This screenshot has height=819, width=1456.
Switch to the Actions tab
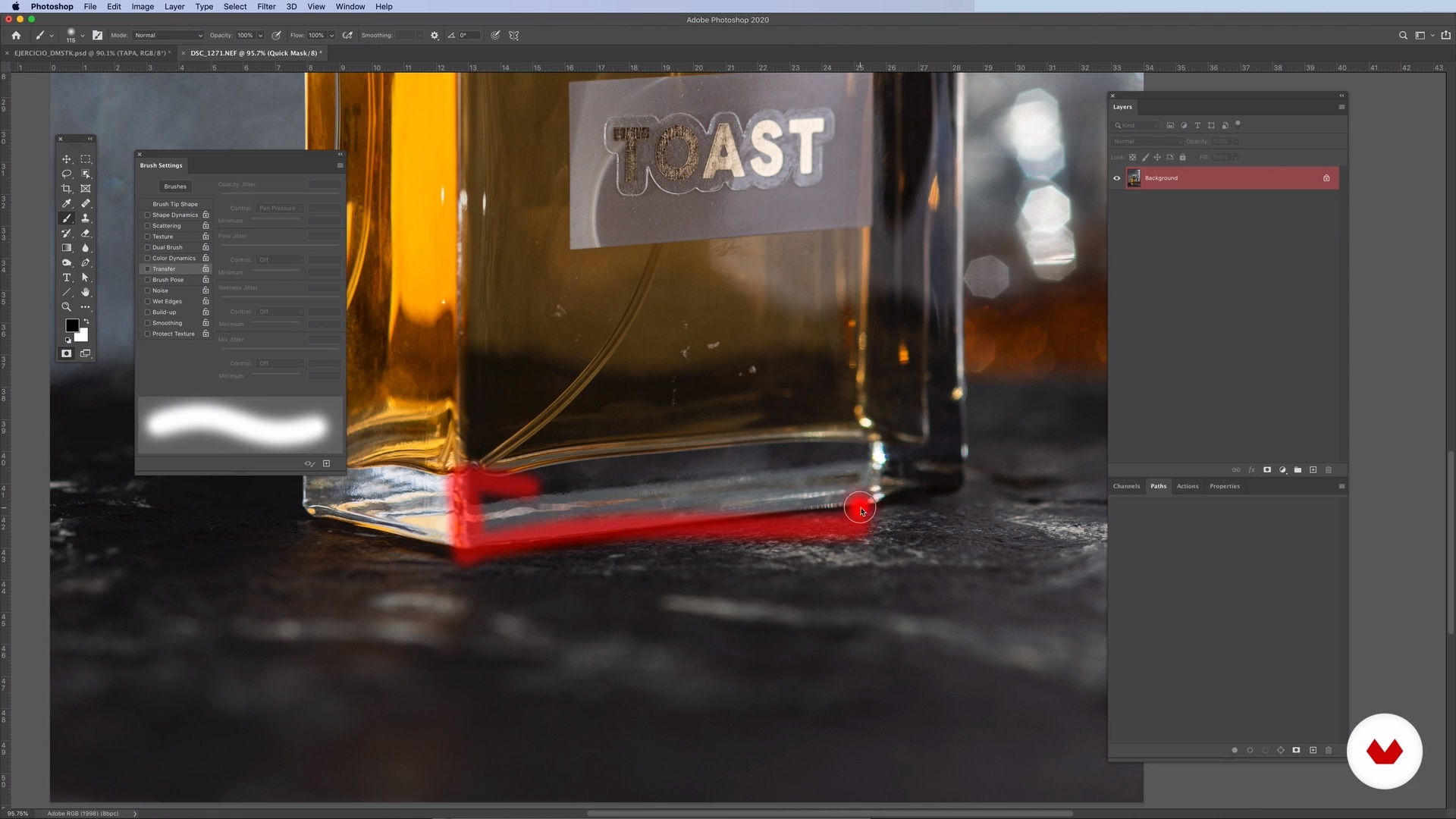(x=1188, y=487)
